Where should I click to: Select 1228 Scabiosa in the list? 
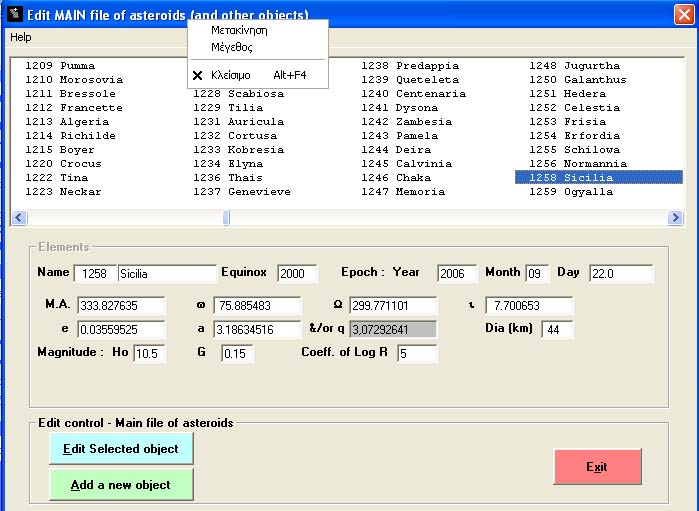[238, 94]
